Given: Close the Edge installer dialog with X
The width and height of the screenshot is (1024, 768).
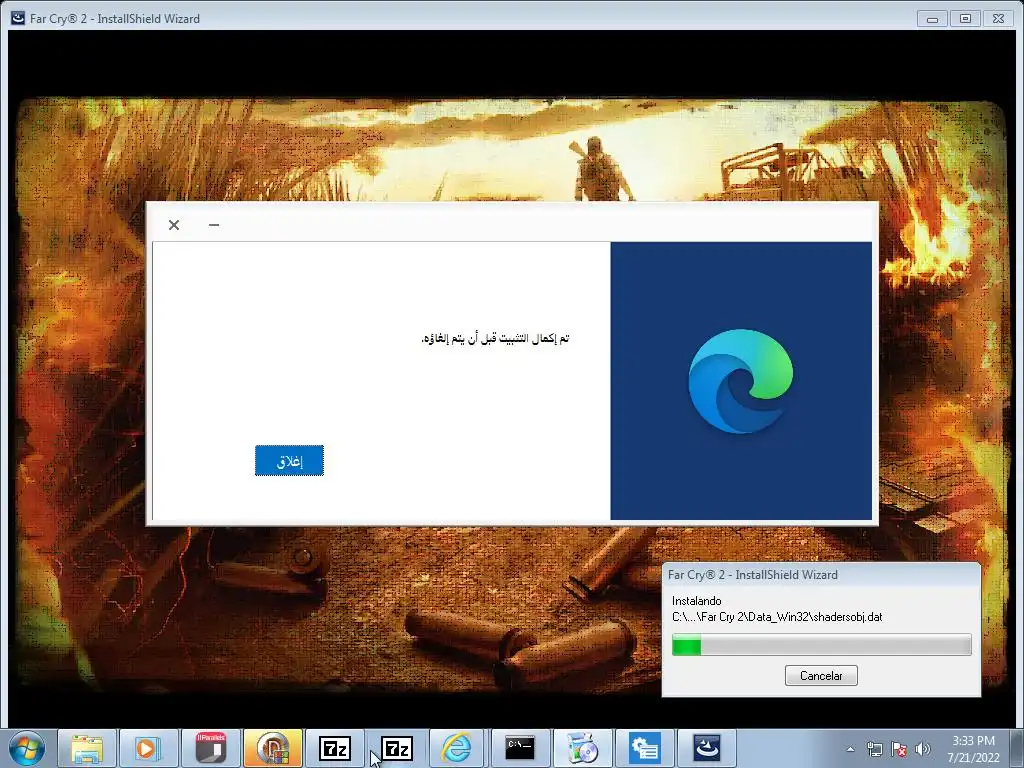Looking at the screenshot, I should 174,225.
